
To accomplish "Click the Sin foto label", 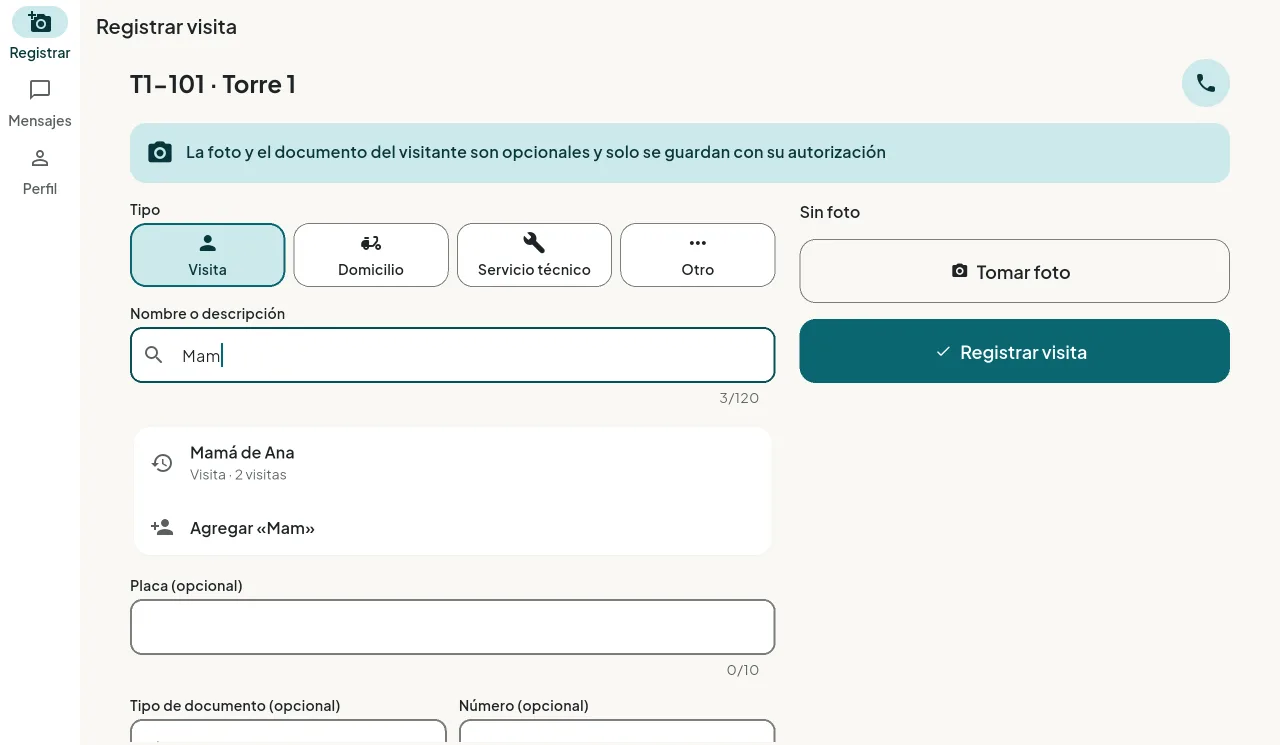I will pos(830,212).
